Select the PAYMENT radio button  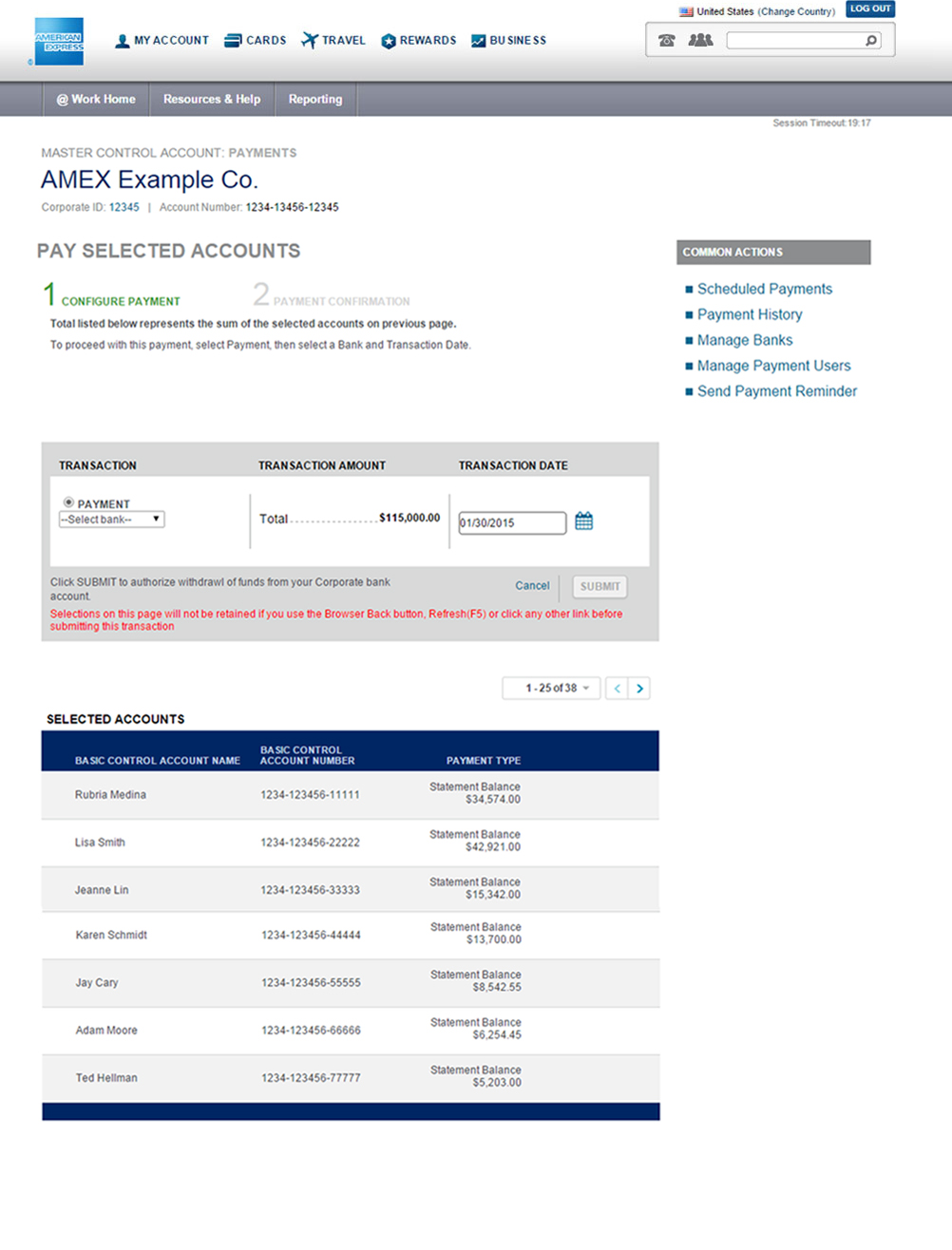pyautogui.click(x=68, y=502)
